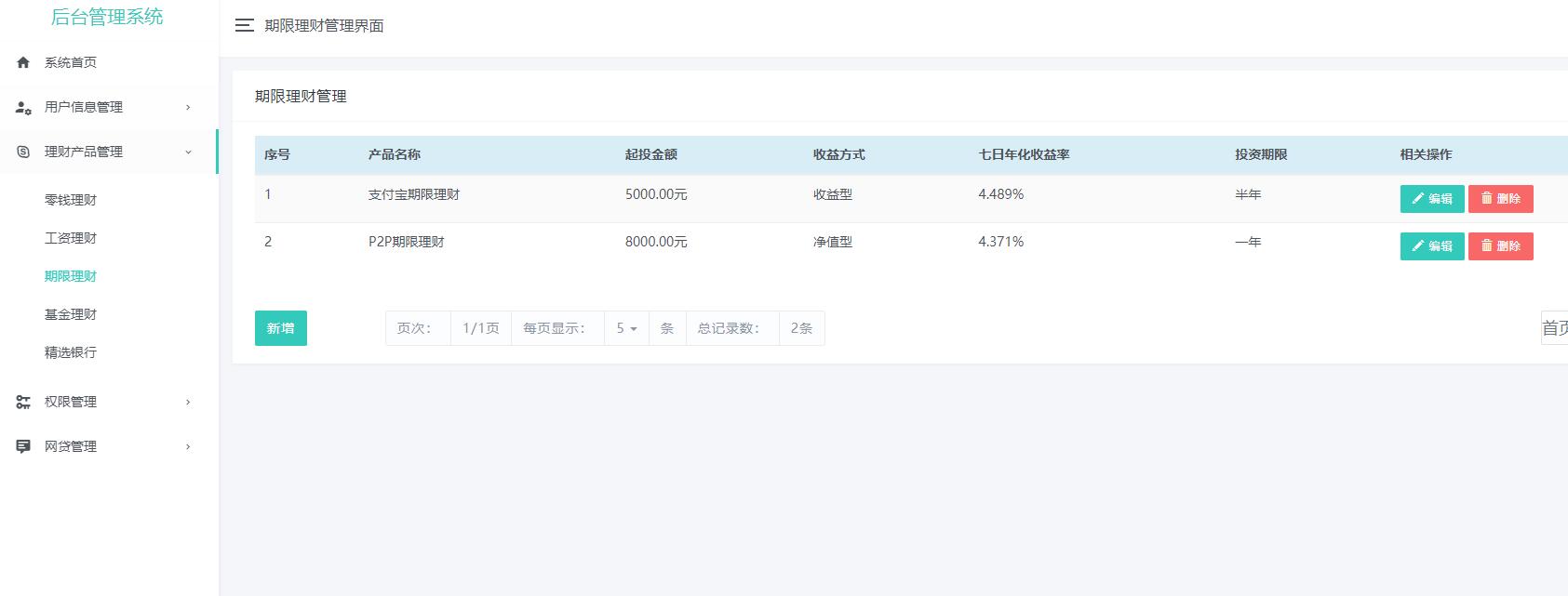
Task: Click the P2P期限理财 product name cell
Action: point(407,242)
